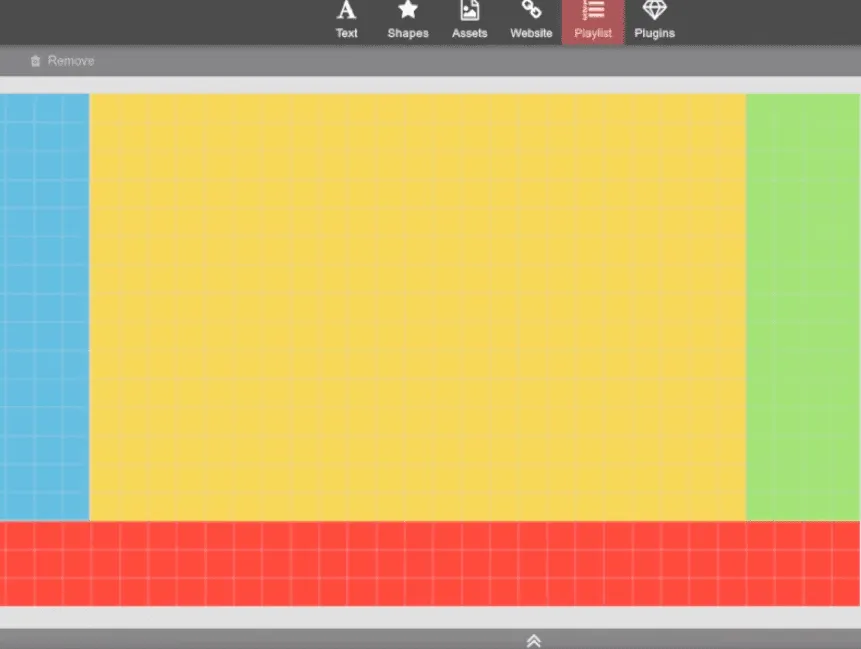
Task: Toggle the Playlist tool
Action: (x=593, y=21)
